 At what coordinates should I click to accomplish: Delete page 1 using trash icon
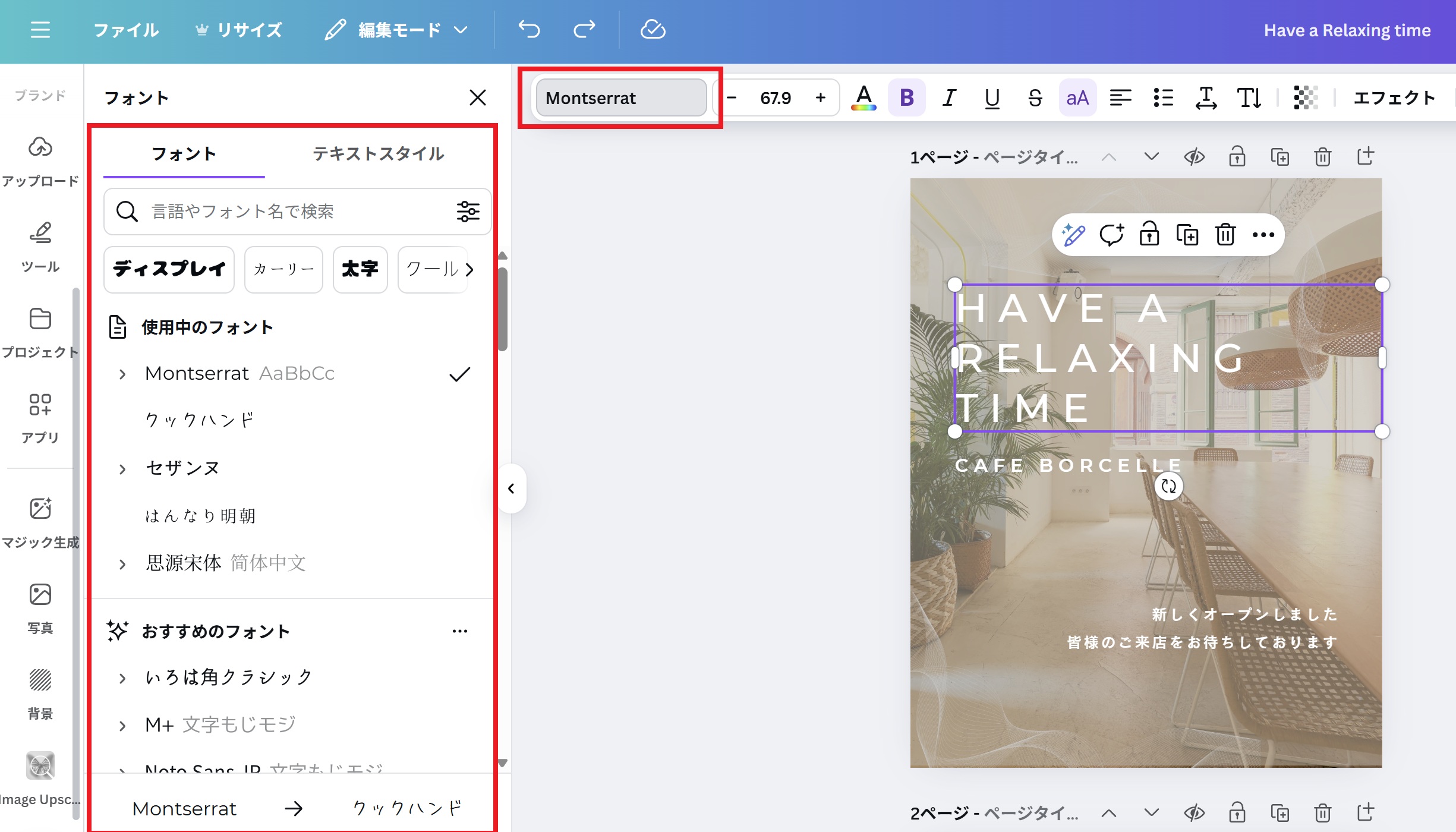pos(1322,157)
